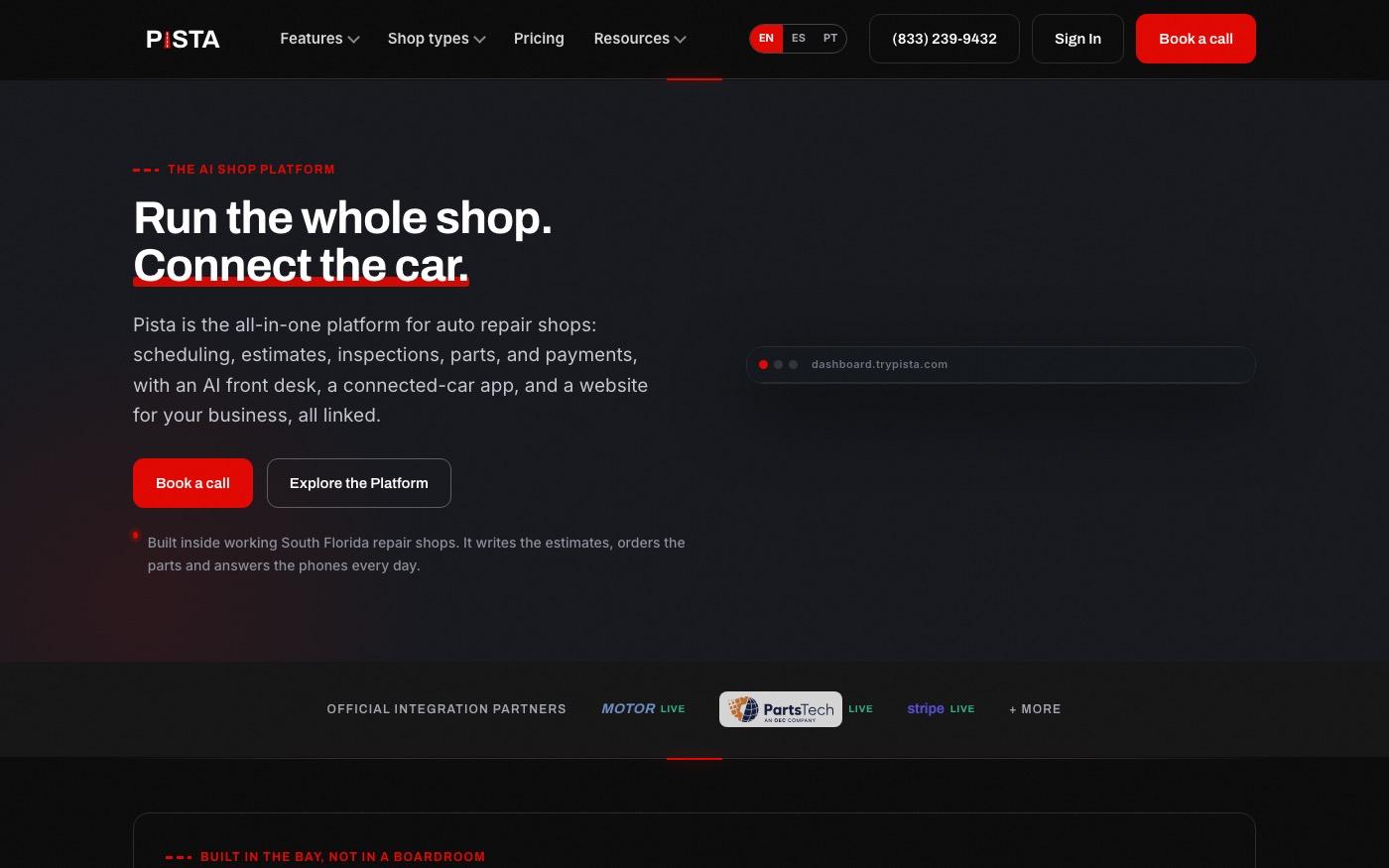Switch language to PT

[x=830, y=39]
